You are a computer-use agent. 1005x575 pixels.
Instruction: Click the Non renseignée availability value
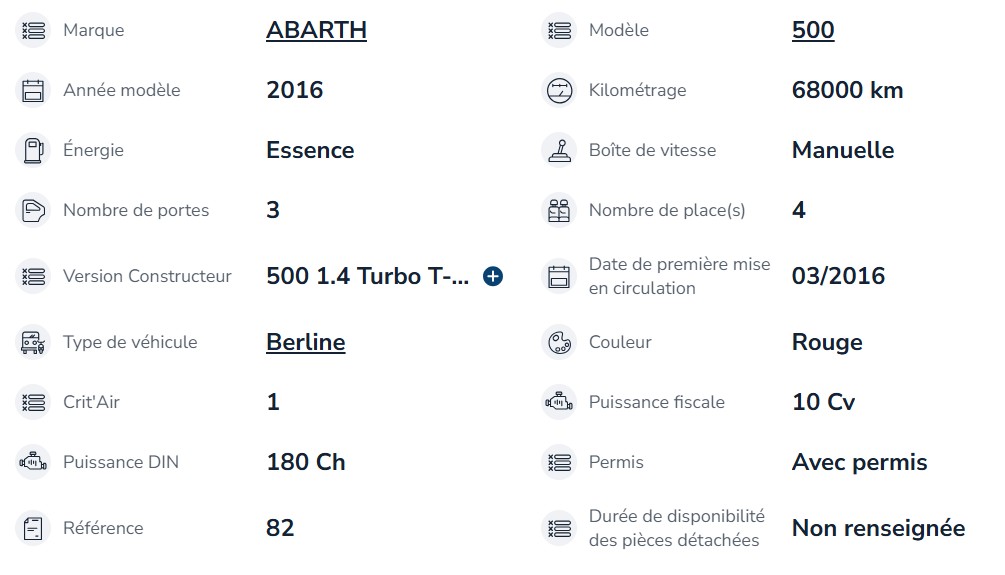click(x=878, y=528)
